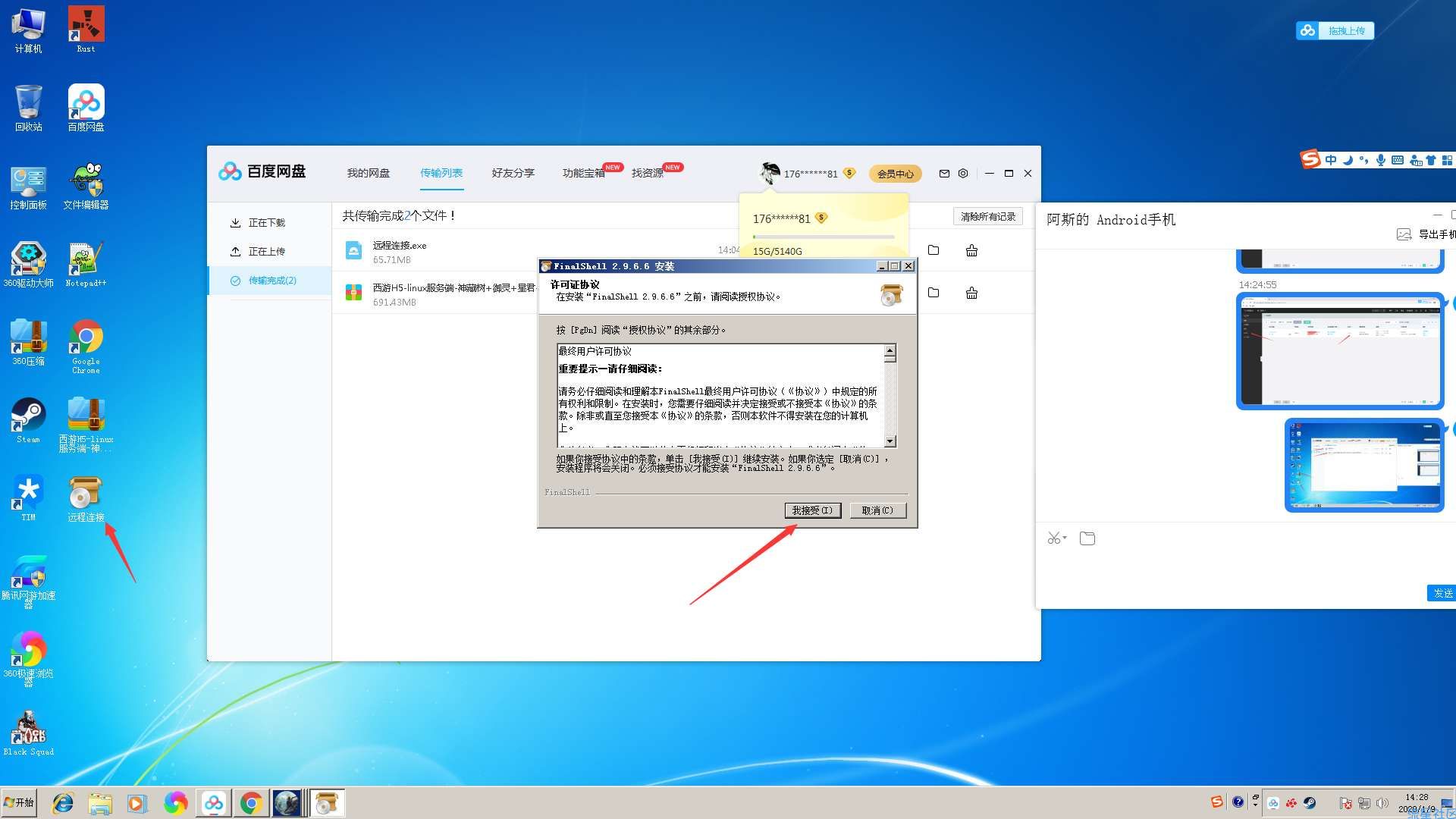Screen dimensions: 1456x819
Task: Click 我接受(I) to accept license
Action: click(812, 511)
